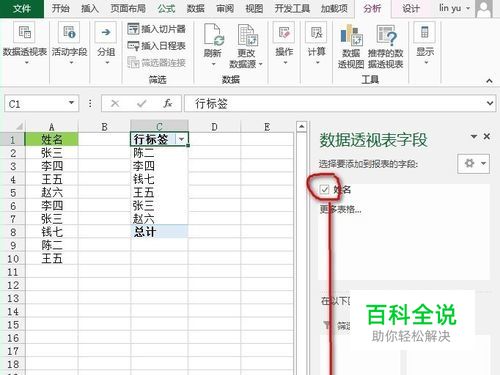Click the user account avatar icon
This screenshot has height=375, width=500.
point(484,9)
